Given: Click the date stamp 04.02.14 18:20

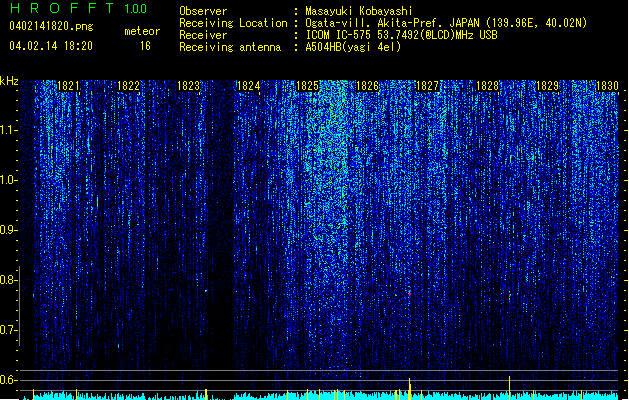Looking at the screenshot, I should tap(51, 46).
